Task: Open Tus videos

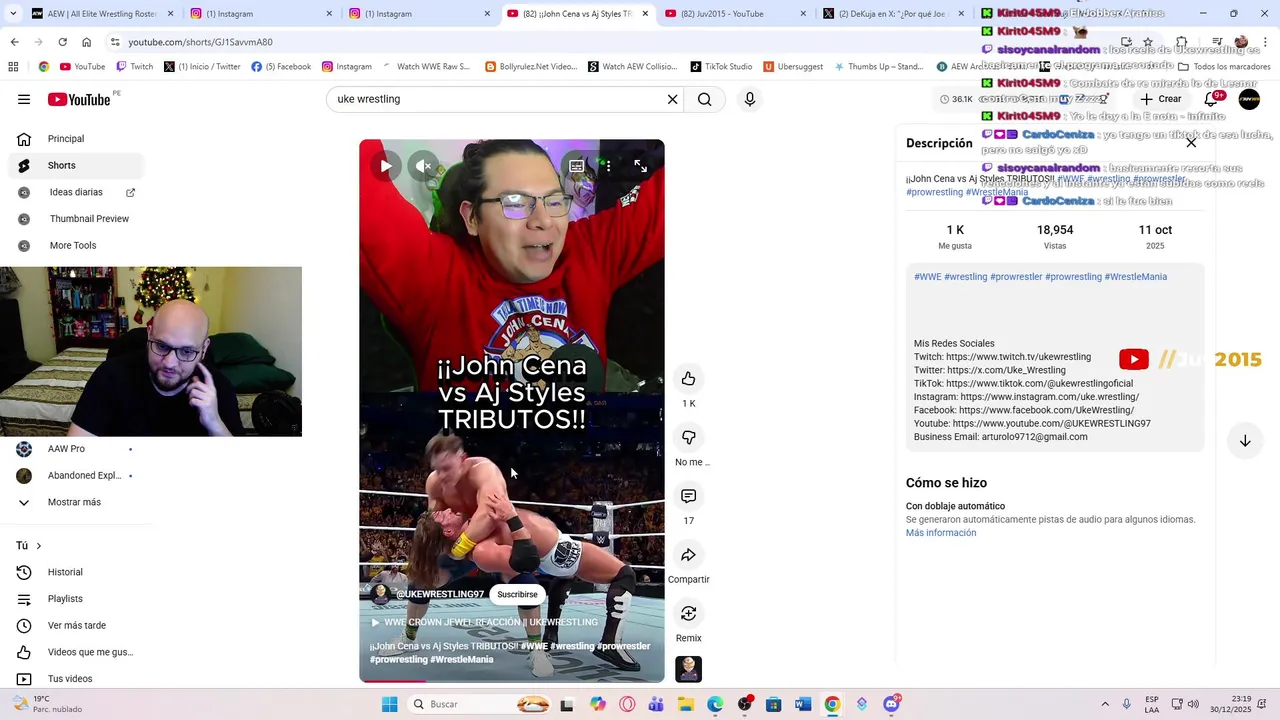Action: [76, 679]
